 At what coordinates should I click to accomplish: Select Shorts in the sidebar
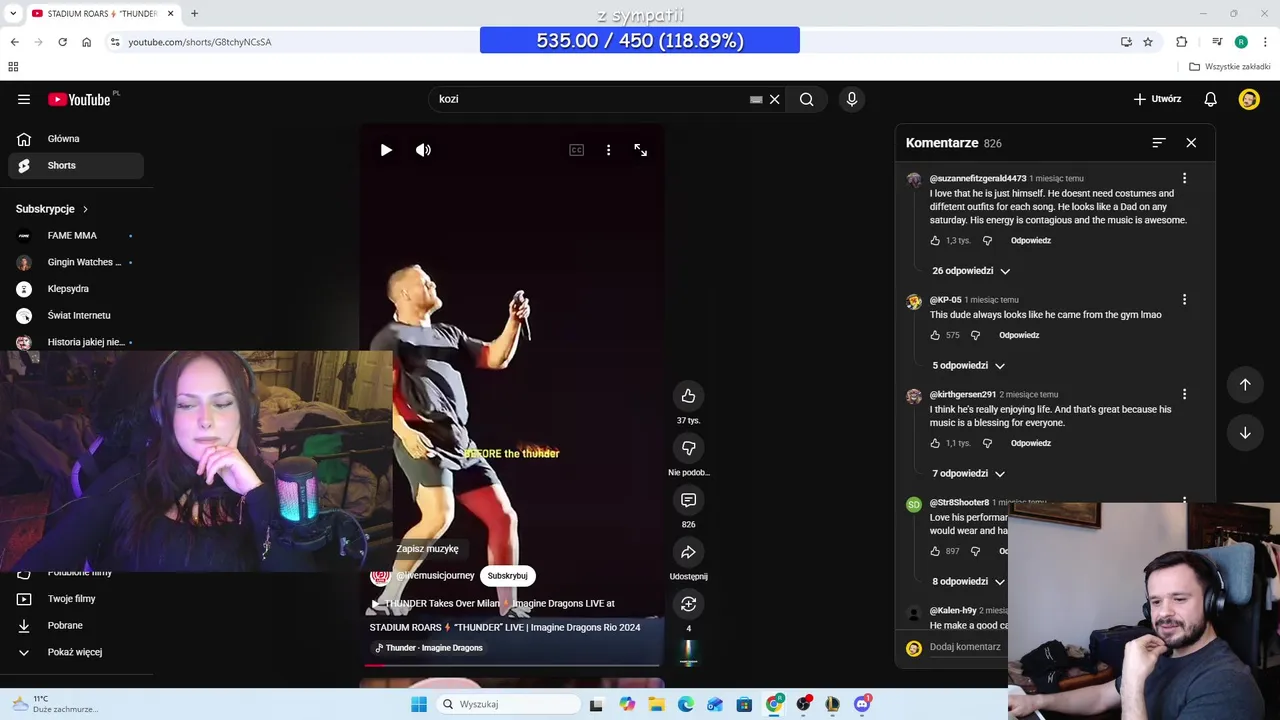tap(76, 166)
